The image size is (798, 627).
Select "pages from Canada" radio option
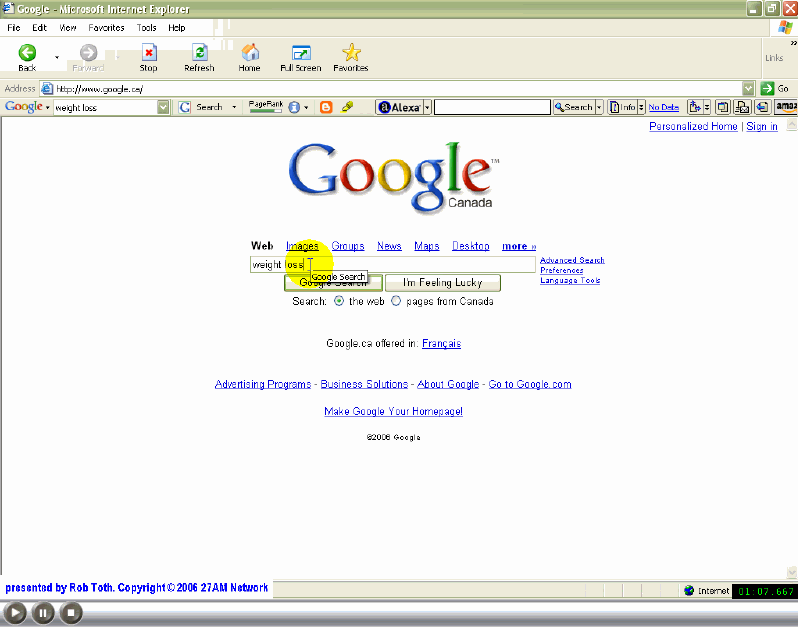[x=396, y=301]
